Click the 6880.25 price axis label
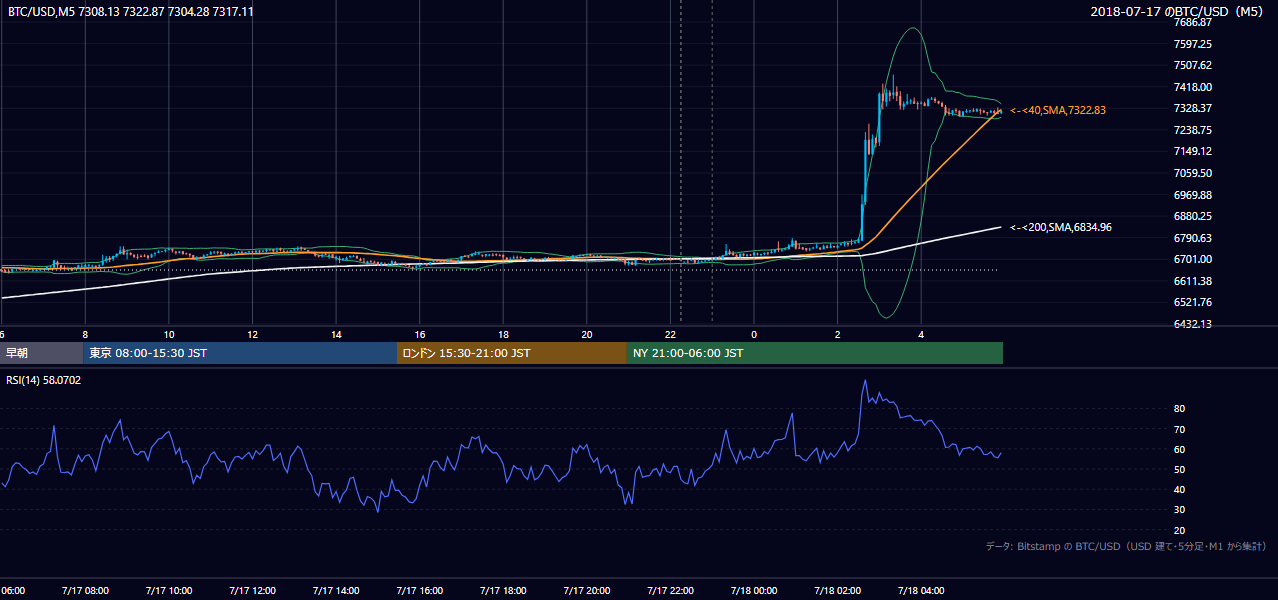The image size is (1278, 600). click(x=1193, y=216)
